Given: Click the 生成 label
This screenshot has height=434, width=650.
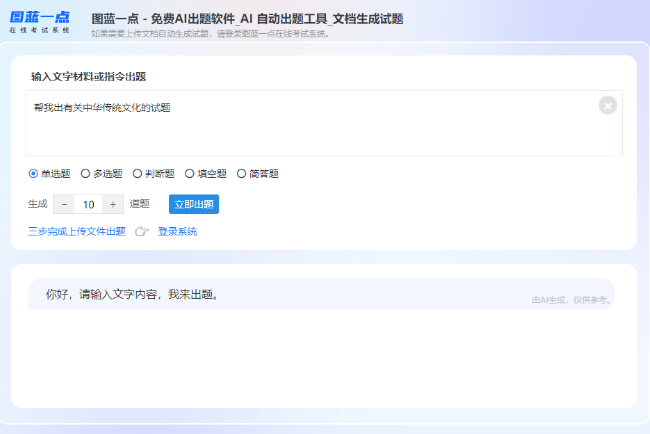Looking at the screenshot, I should click(38, 204).
